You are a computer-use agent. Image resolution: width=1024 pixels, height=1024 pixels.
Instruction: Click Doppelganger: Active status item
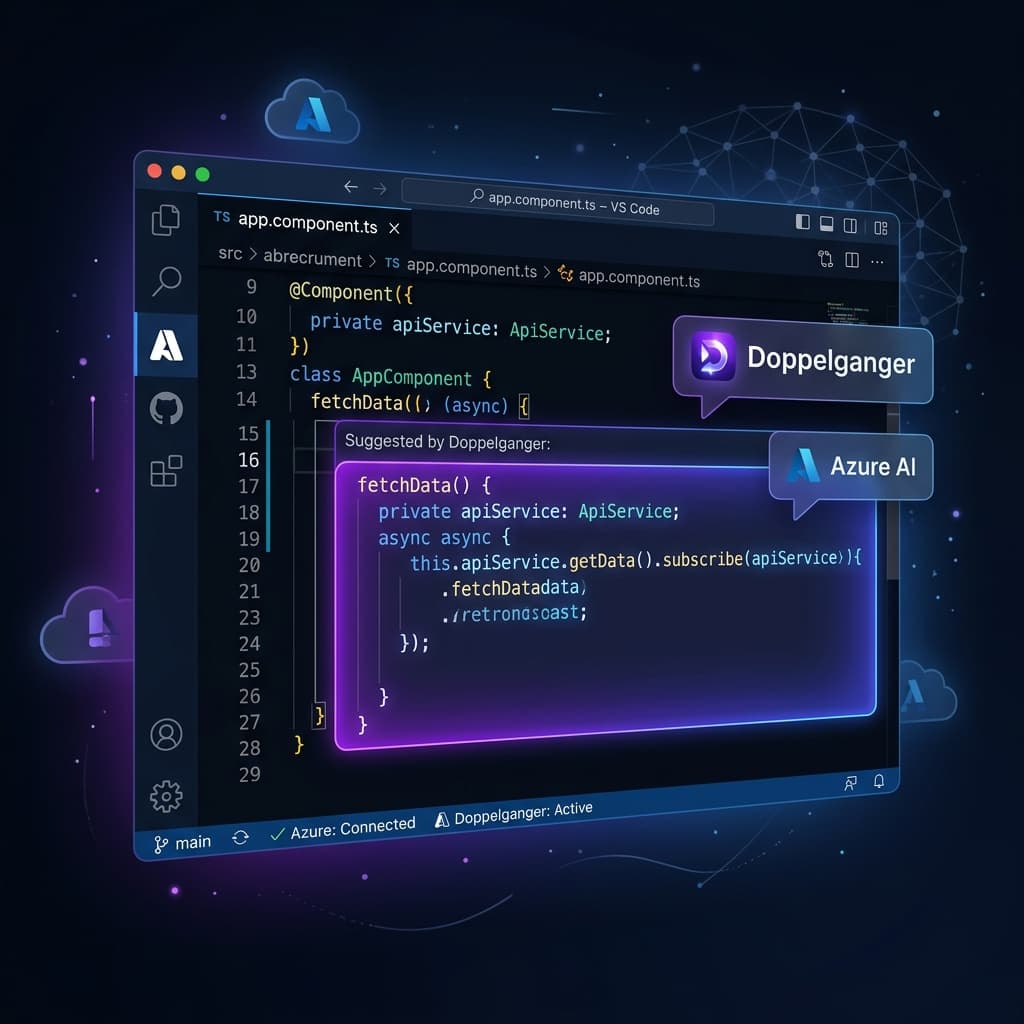(x=514, y=814)
